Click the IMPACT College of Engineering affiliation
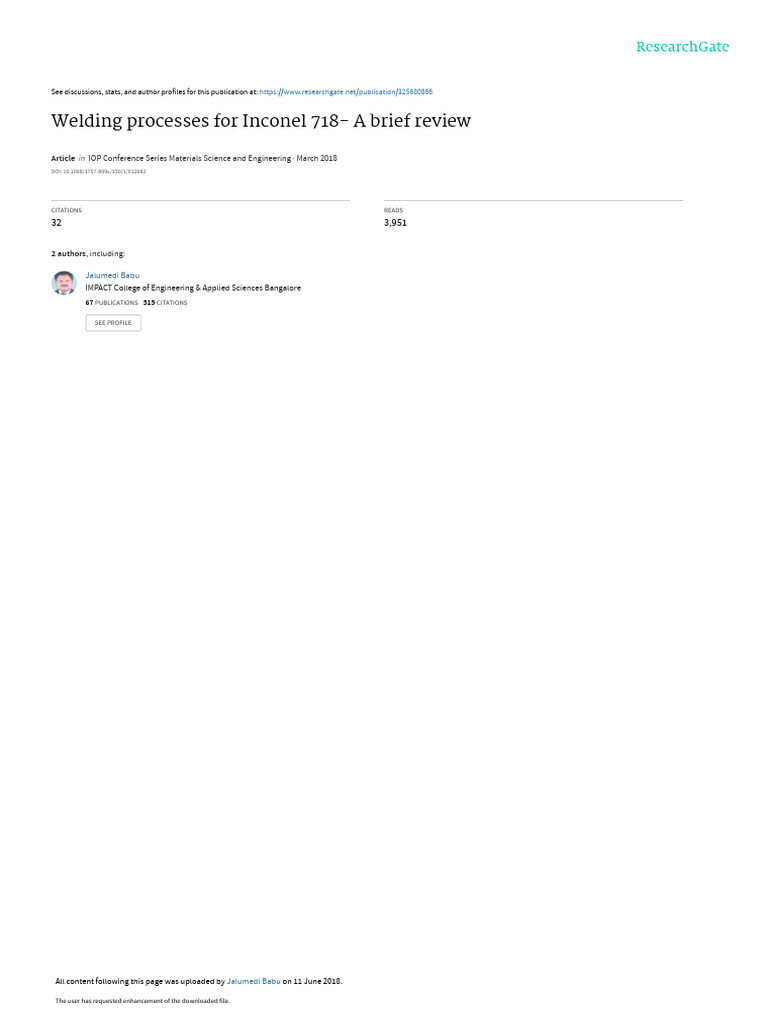768x1024 pixels. (x=193, y=288)
